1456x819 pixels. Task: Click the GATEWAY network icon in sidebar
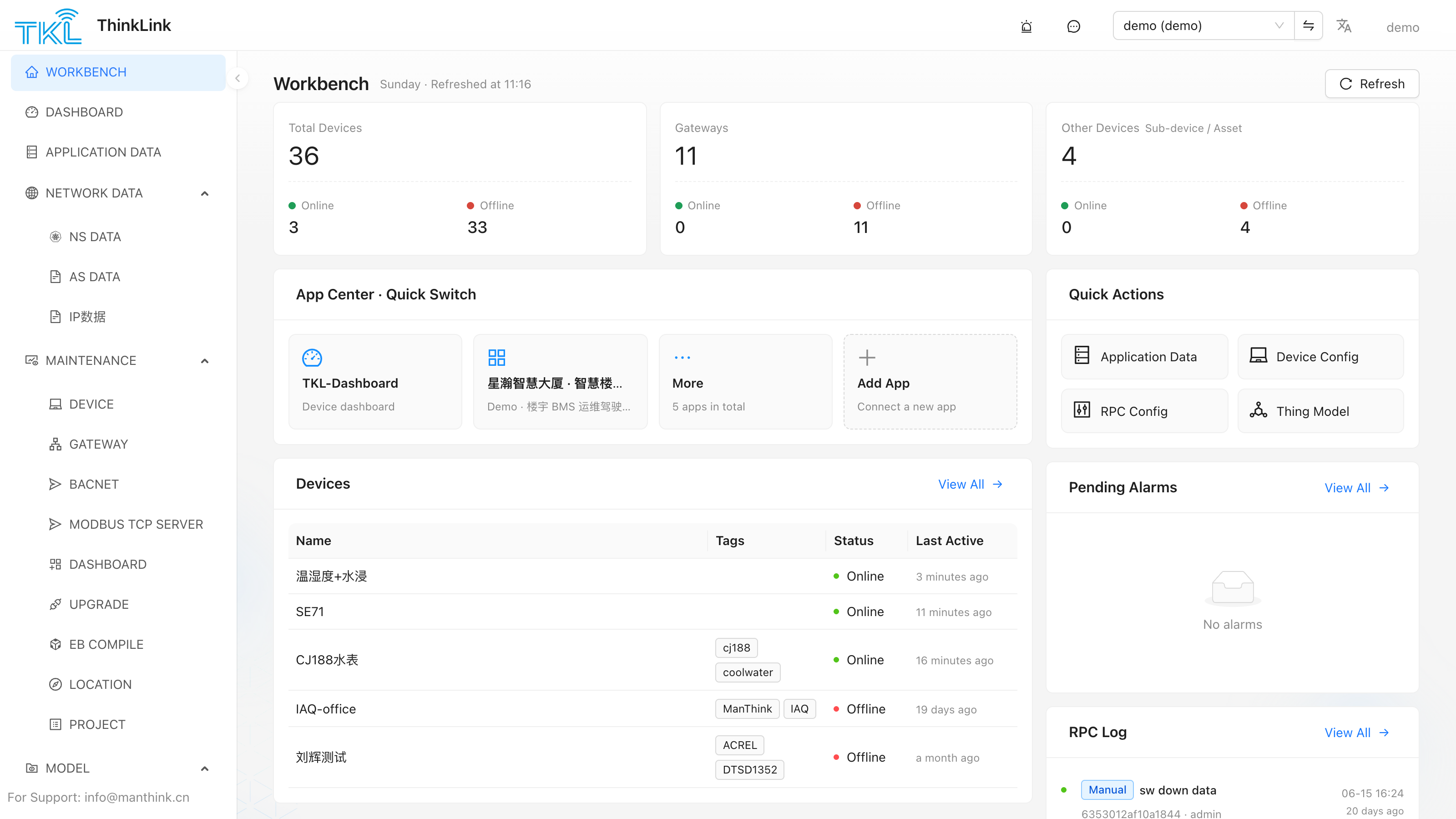click(56, 444)
